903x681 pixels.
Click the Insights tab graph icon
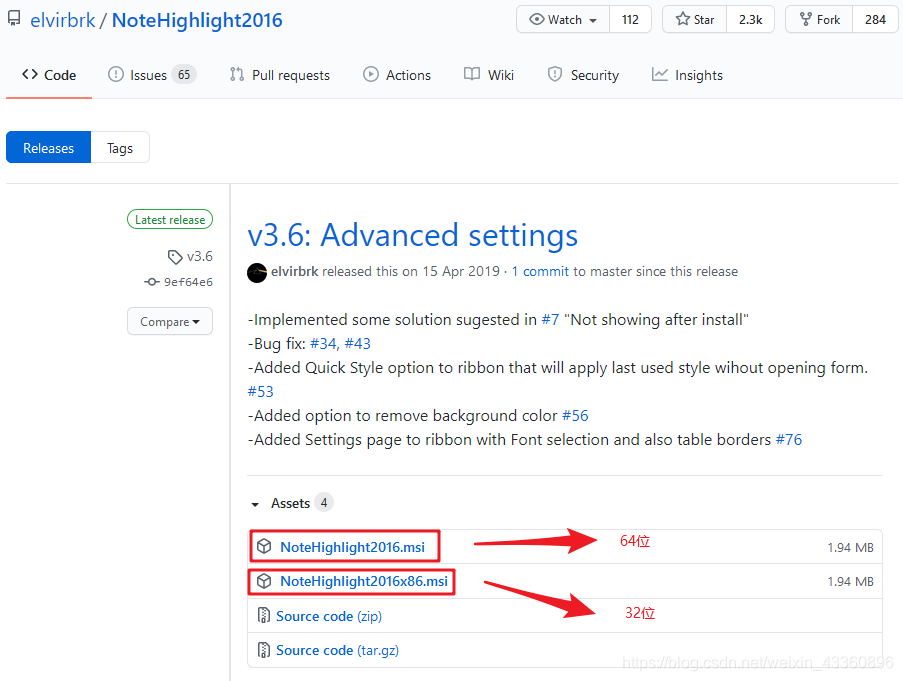[x=660, y=74]
